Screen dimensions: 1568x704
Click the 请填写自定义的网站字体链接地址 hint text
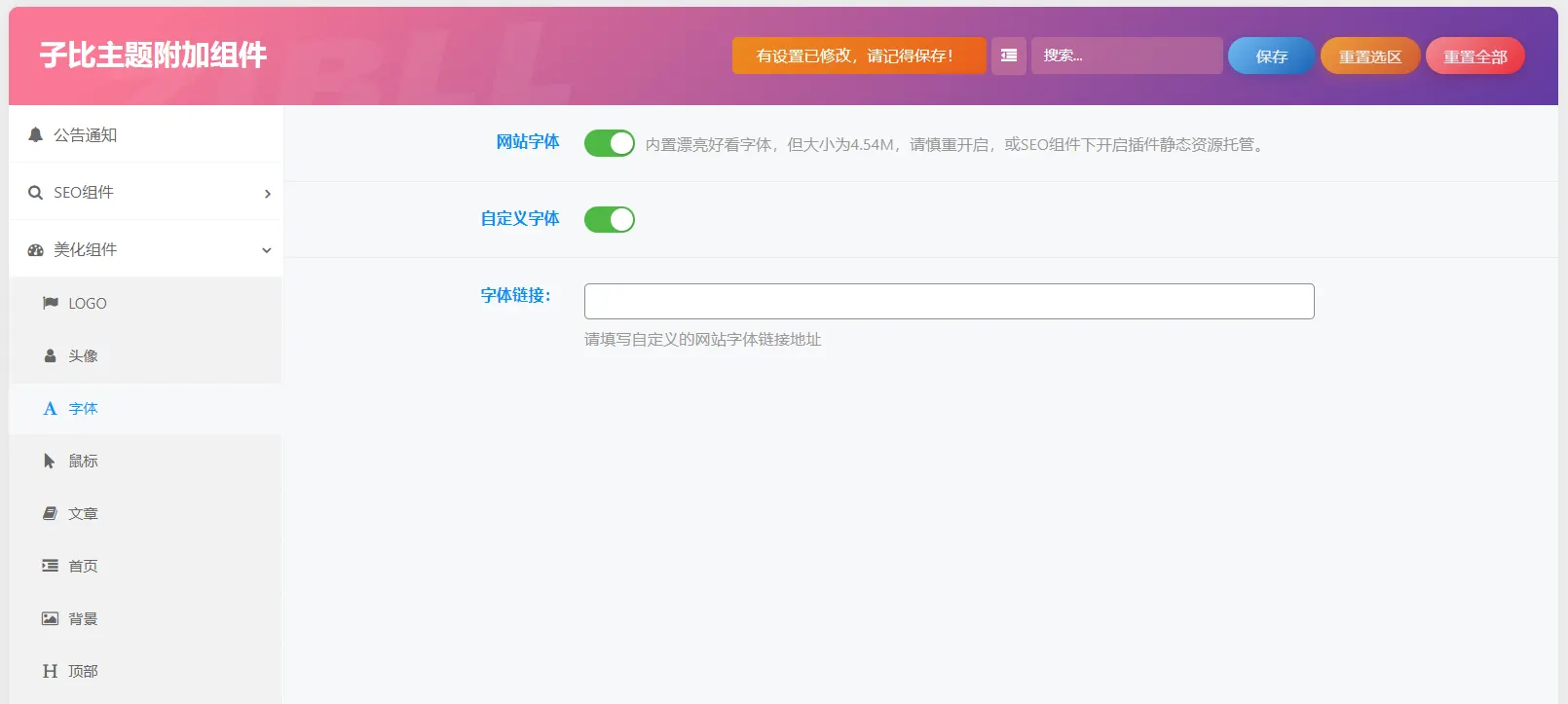[x=702, y=339]
